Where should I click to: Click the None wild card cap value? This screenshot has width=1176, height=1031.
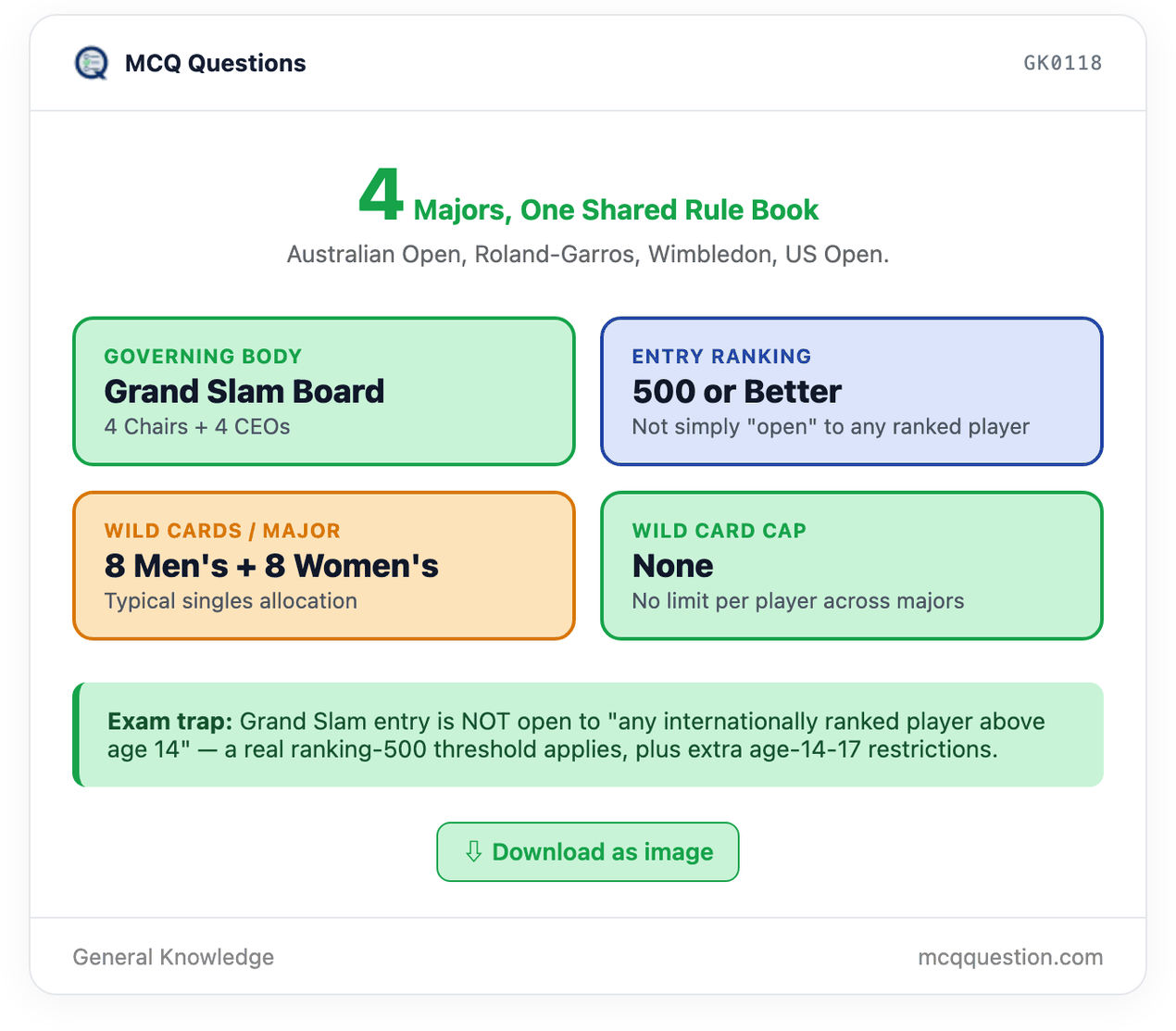click(673, 566)
